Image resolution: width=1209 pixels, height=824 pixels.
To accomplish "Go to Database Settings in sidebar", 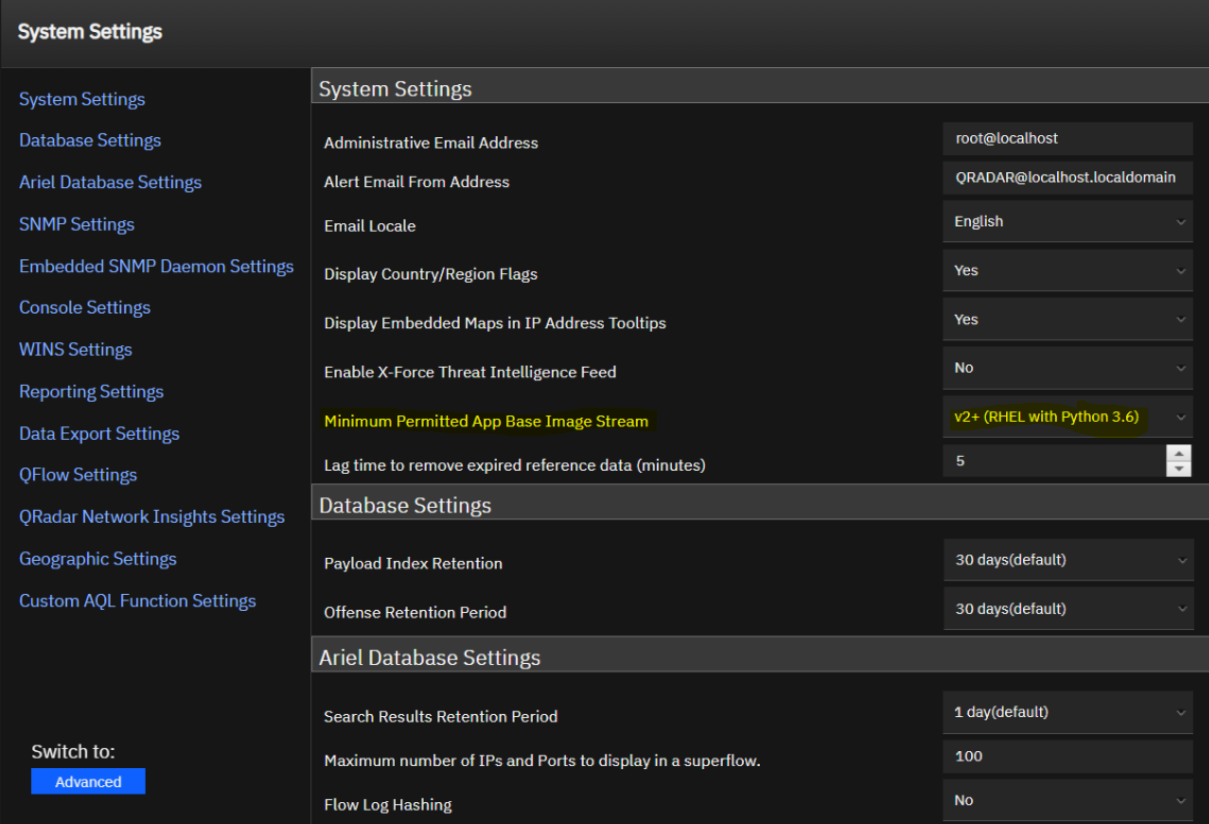I will point(90,141).
